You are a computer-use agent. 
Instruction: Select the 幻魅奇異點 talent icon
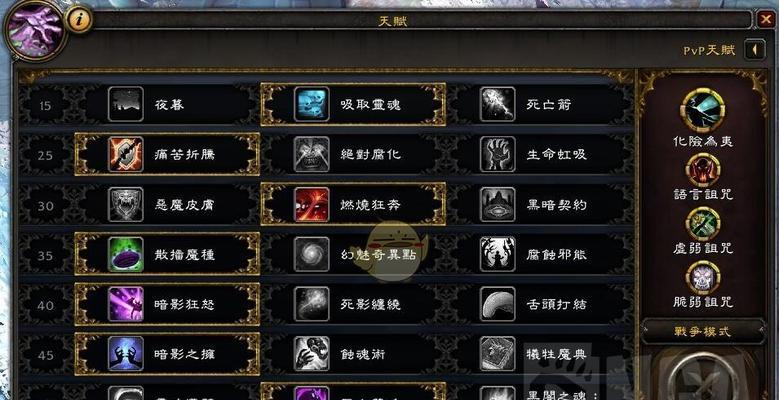312,254
